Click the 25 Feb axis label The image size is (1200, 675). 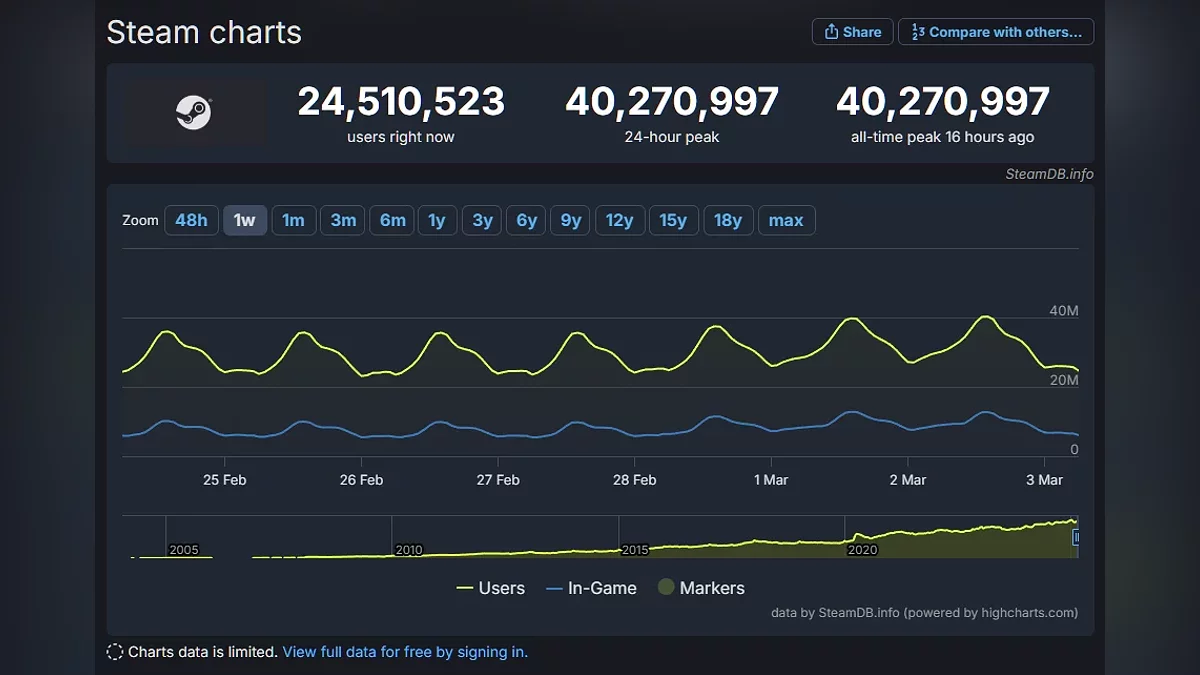click(x=224, y=480)
